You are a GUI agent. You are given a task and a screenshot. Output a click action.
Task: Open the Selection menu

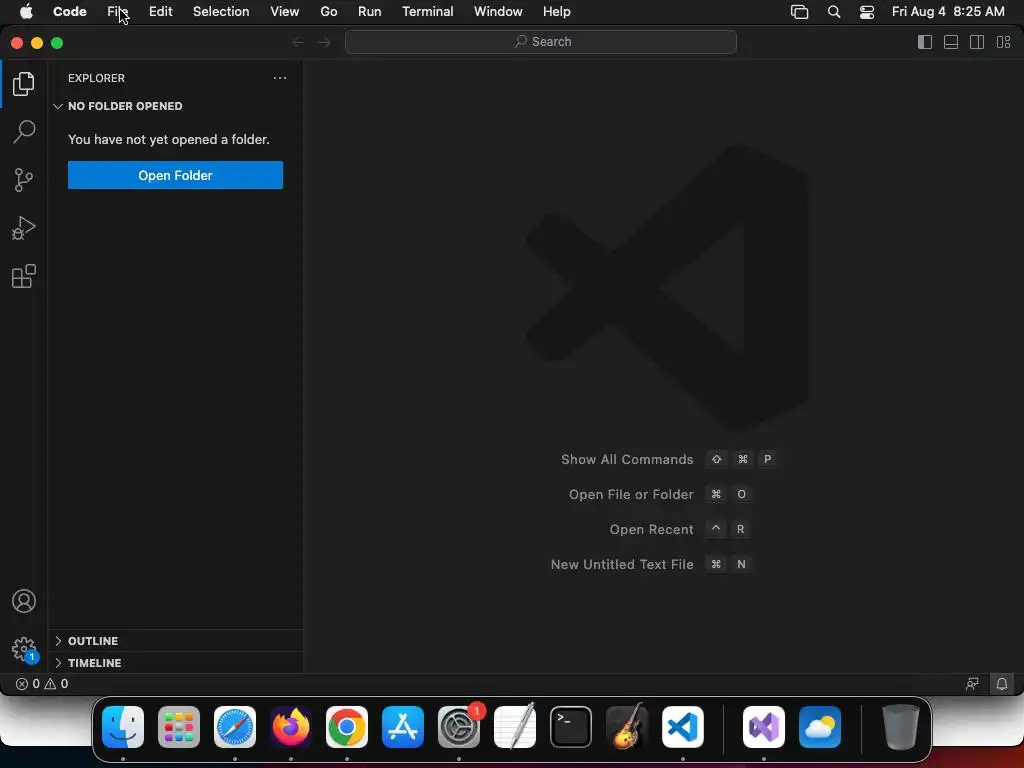tap(221, 12)
